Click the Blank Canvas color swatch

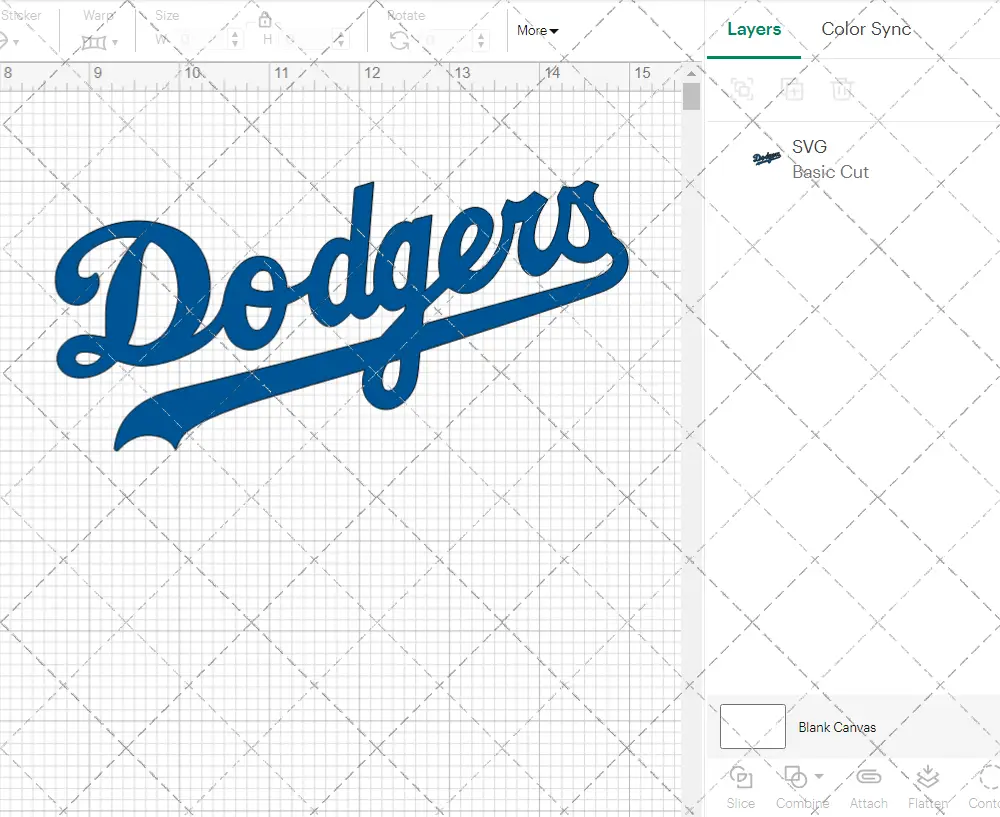(x=753, y=726)
